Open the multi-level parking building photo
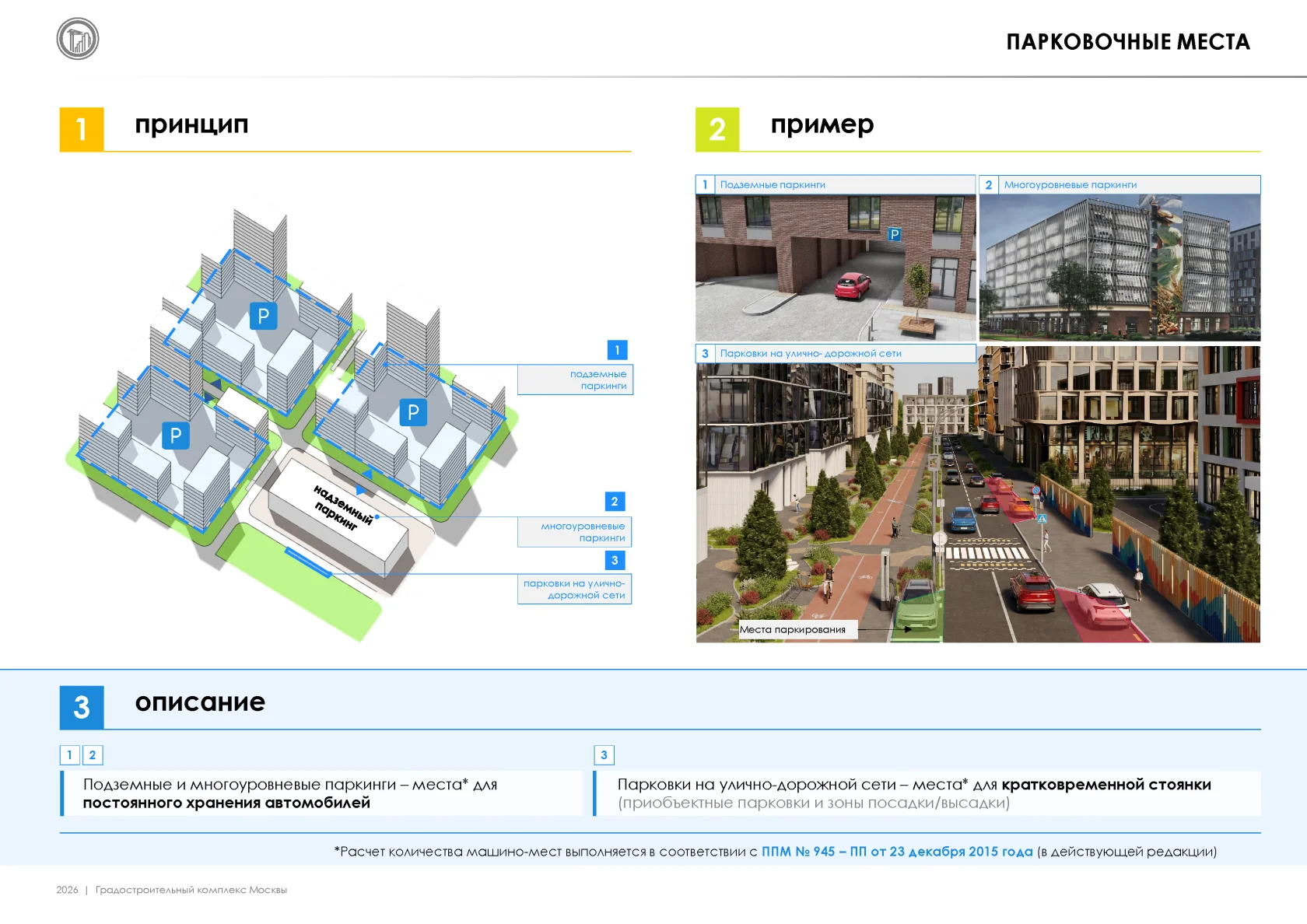This screenshot has width=1307, height=924. click(1120, 268)
